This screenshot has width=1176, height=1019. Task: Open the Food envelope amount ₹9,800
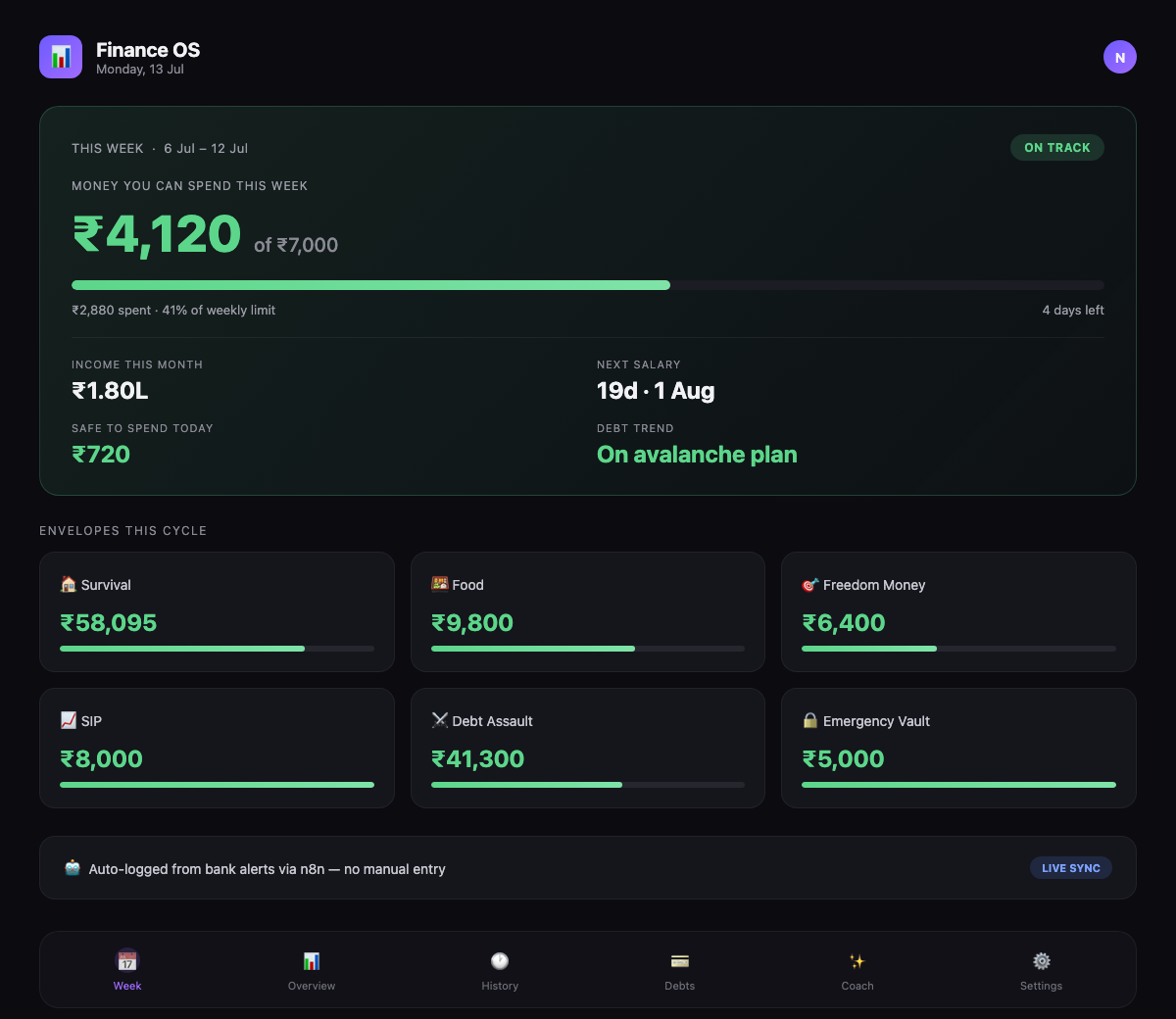coord(472,623)
